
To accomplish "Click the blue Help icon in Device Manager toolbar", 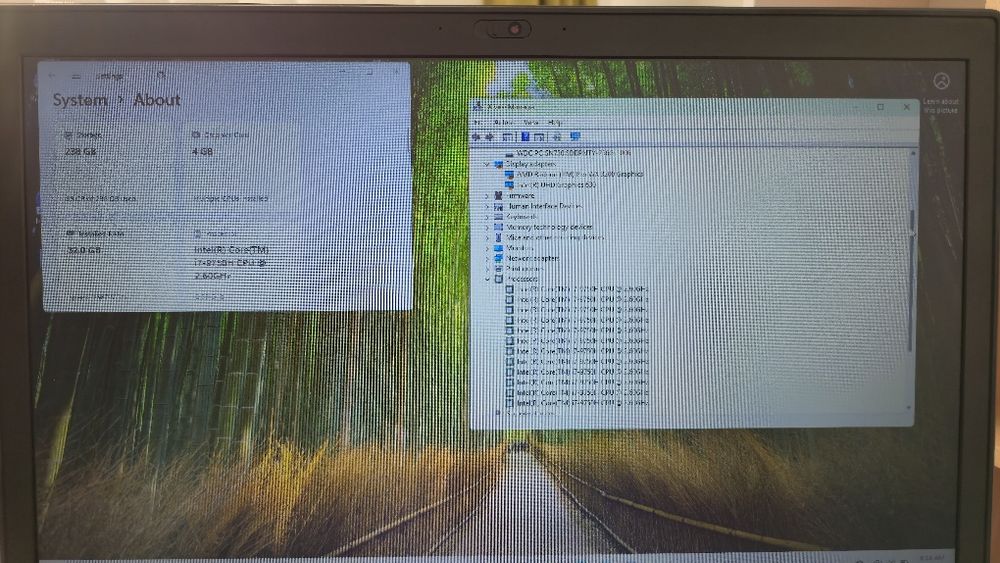I will tap(526, 136).
